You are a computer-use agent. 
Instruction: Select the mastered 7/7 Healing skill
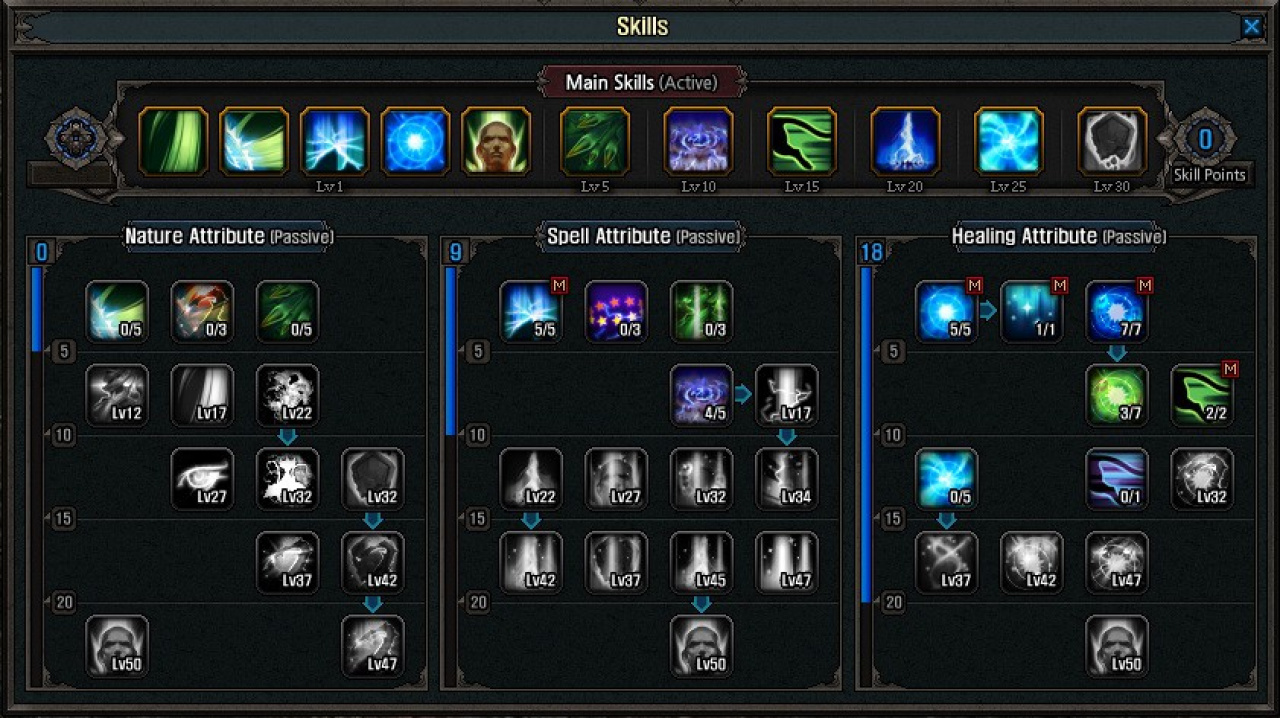click(x=1117, y=312)
